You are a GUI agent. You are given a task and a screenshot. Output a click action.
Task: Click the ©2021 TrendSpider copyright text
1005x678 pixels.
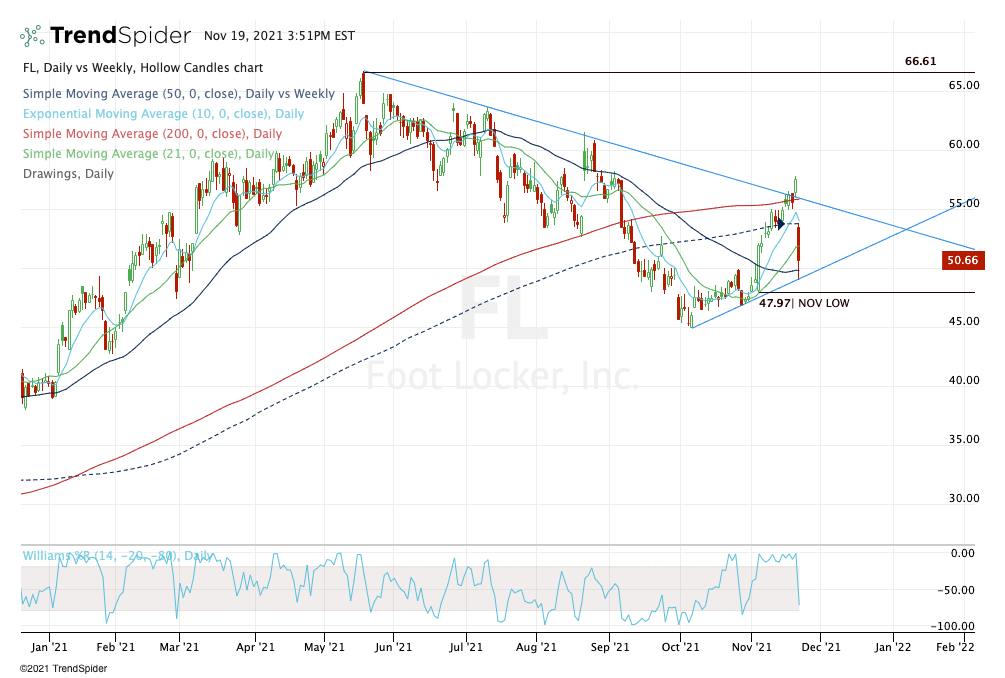point(63,668)
